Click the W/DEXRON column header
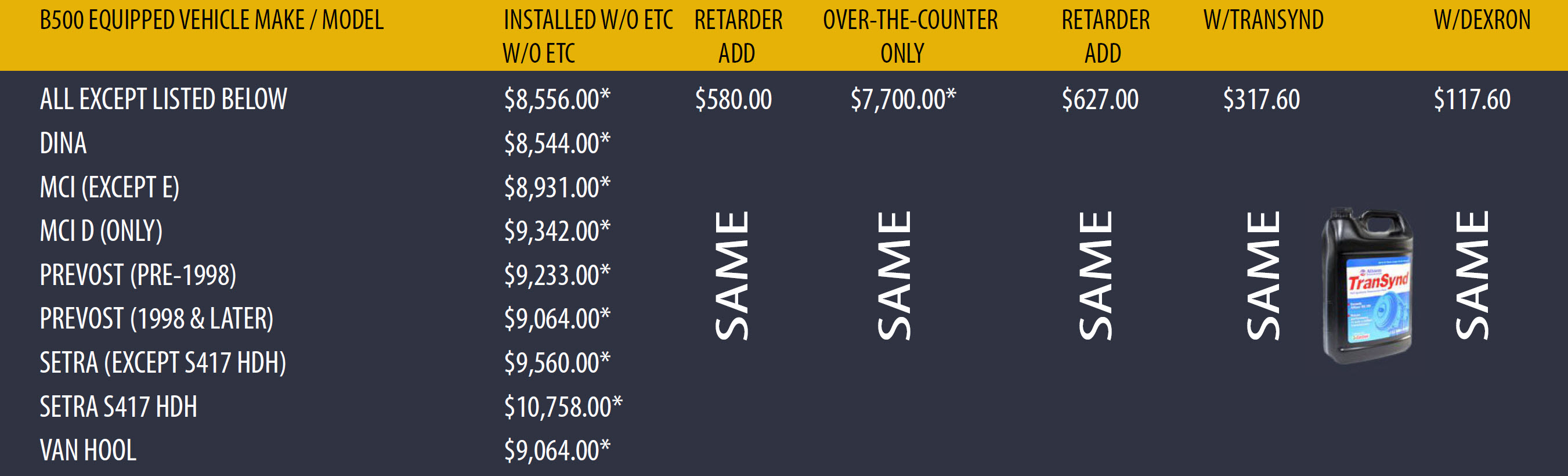The height and width of the screenshot is (476, 1568). (1482, 20)
